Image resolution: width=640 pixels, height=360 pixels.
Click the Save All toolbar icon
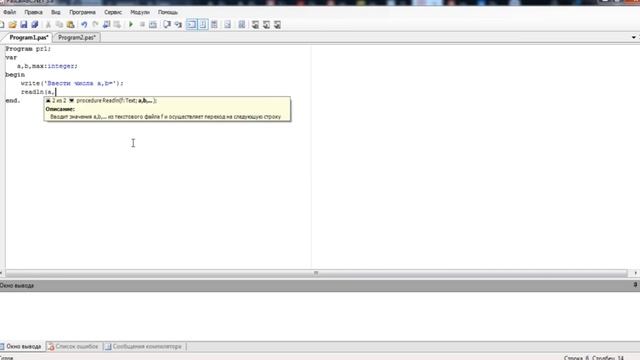pyautogui.click(x=35, y=25)
